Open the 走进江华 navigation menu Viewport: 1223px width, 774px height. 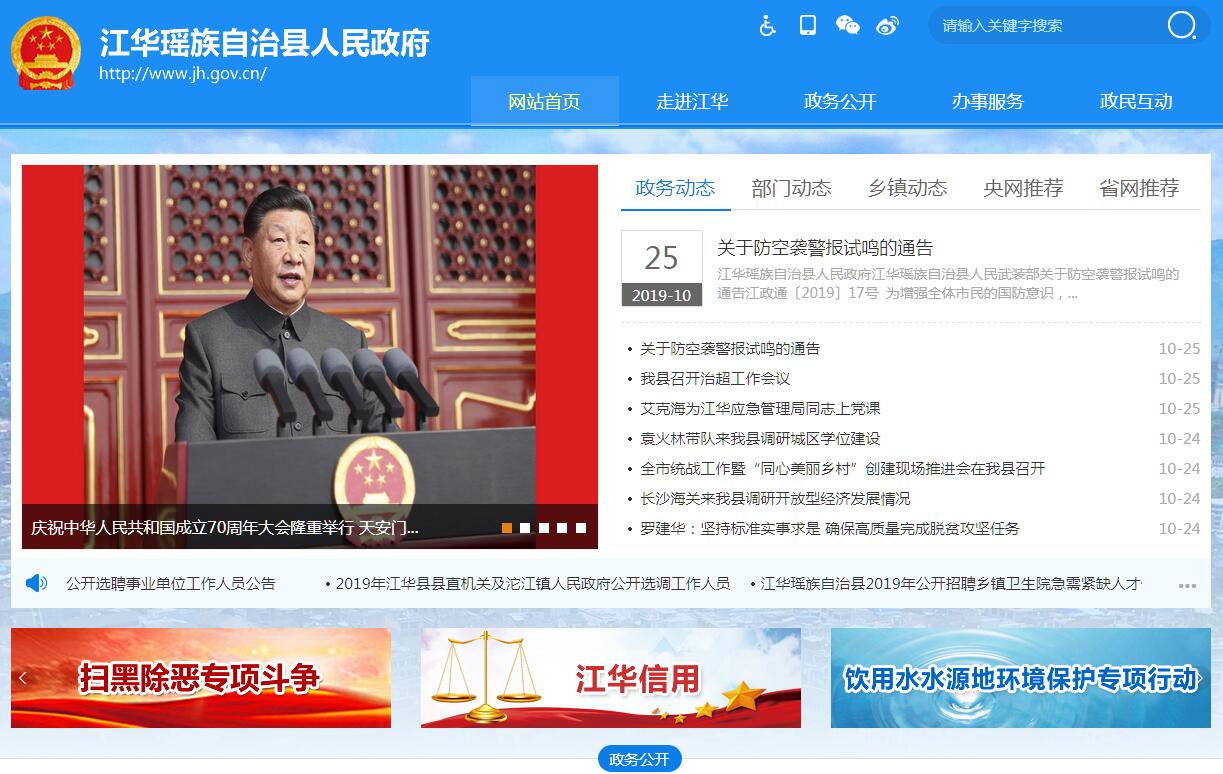[x=692, y=101]
